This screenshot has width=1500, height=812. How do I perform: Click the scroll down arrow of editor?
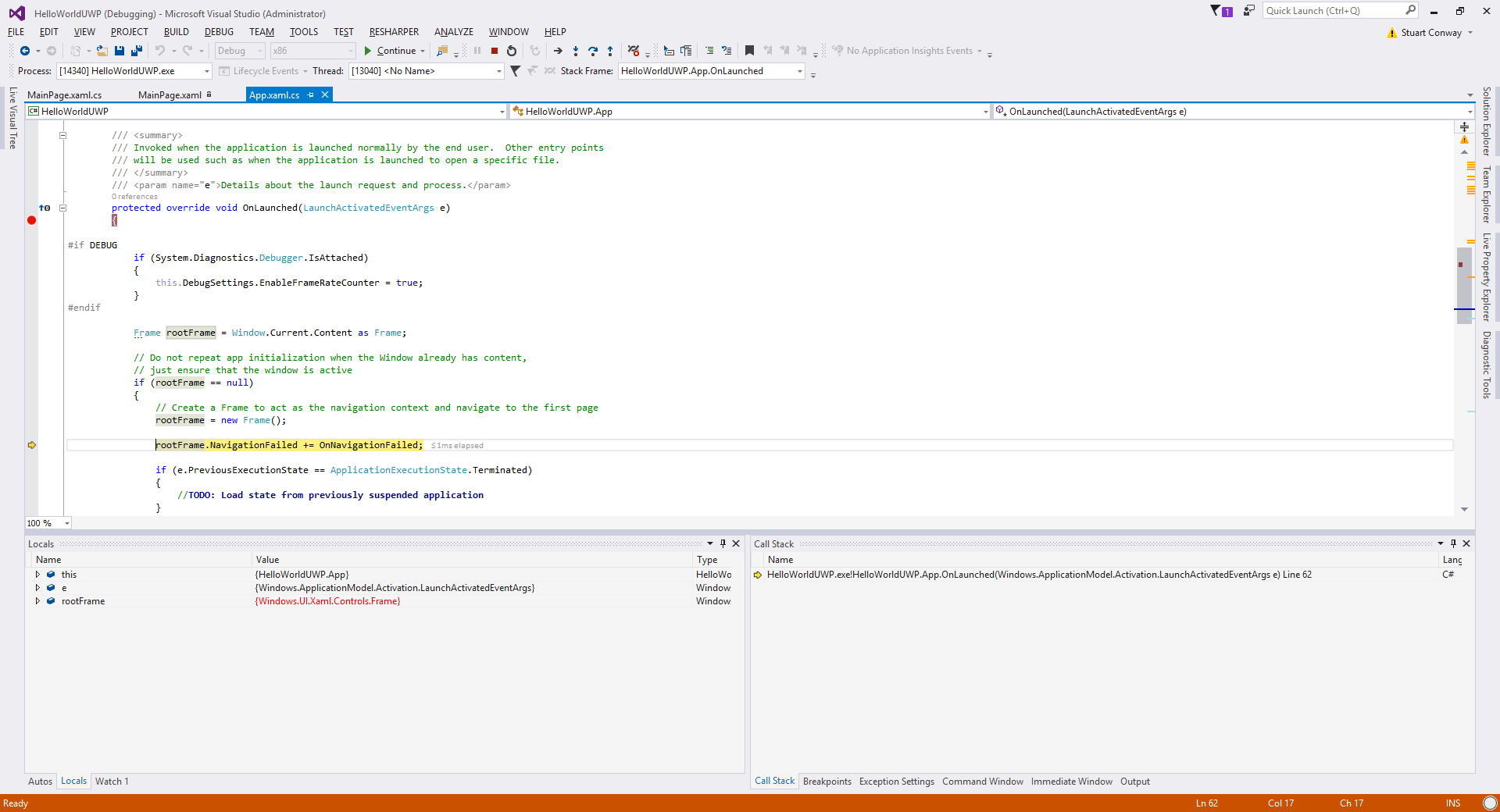coord(1464,509)
